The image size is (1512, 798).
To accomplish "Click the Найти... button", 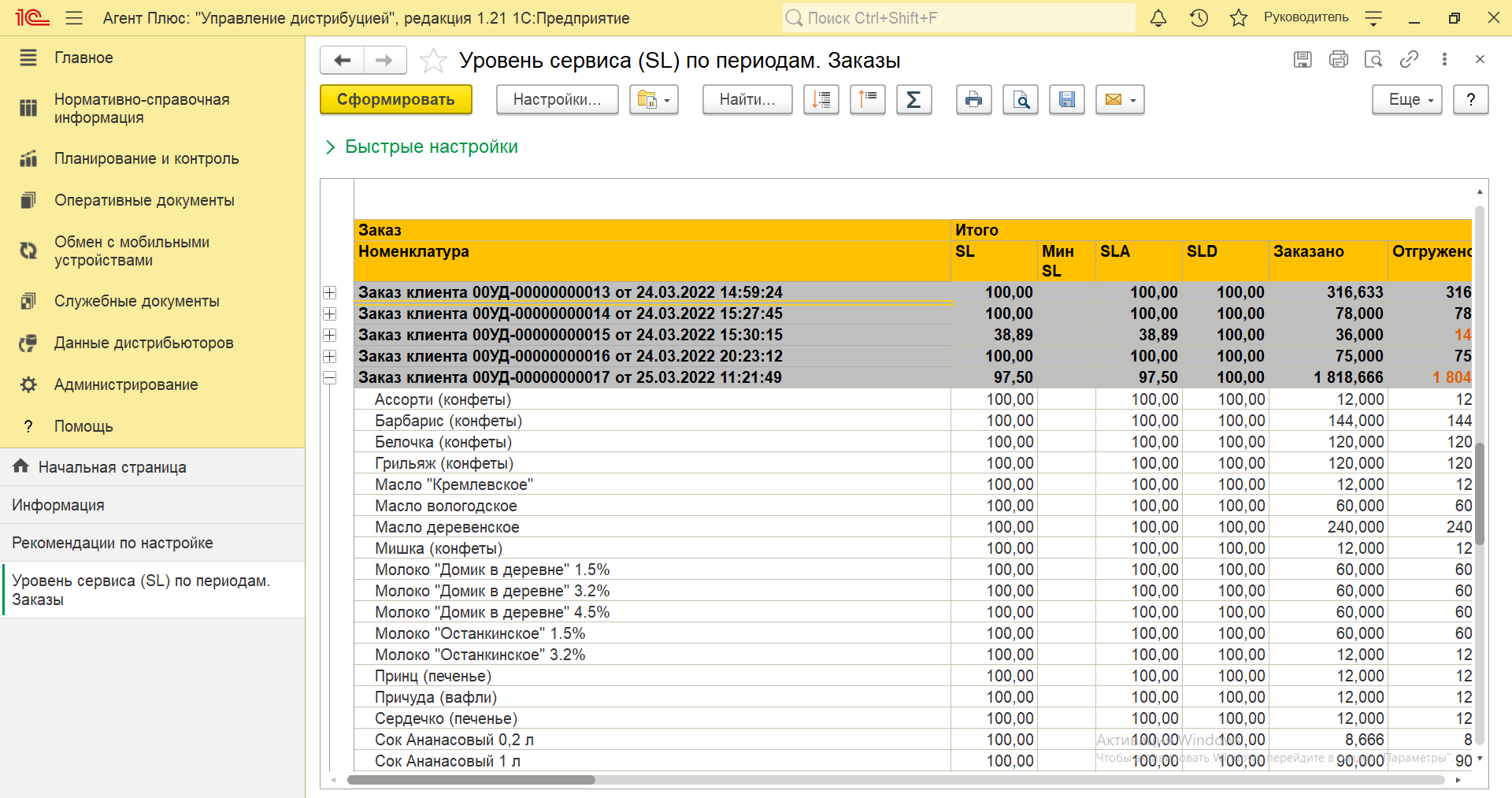I will click(747, 99).
